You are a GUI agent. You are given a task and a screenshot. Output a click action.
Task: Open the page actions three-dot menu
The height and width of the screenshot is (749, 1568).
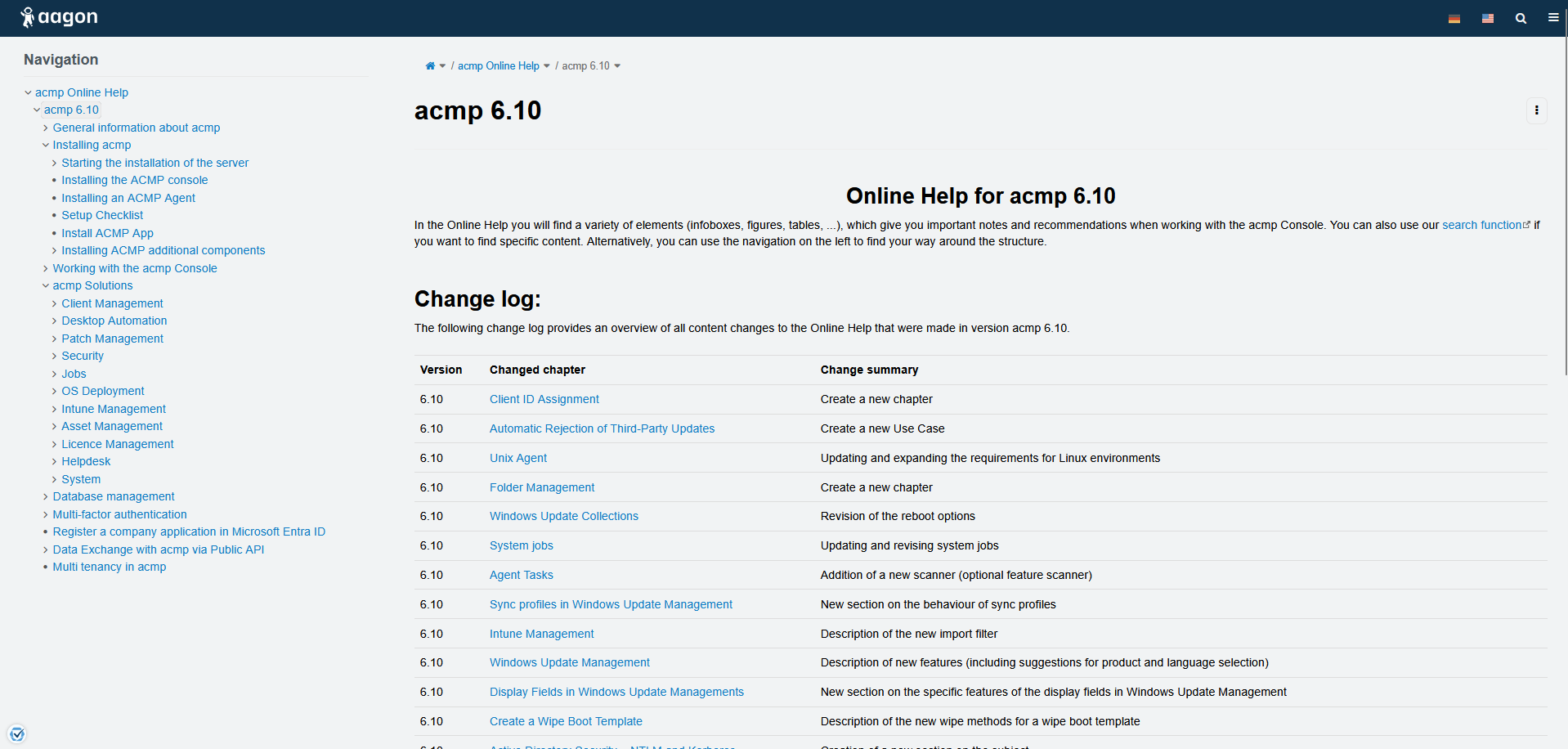click(1537, 110)
